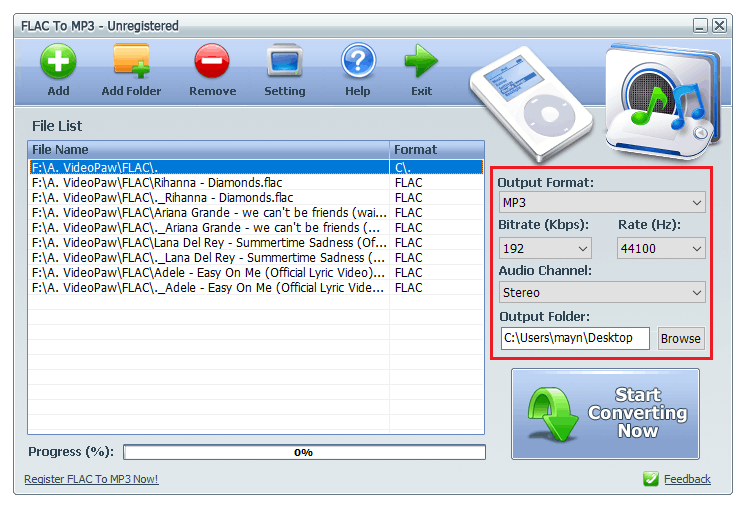Close the FLAC To MP3 window
Viewport: 748px width, 506px height.
719,25
